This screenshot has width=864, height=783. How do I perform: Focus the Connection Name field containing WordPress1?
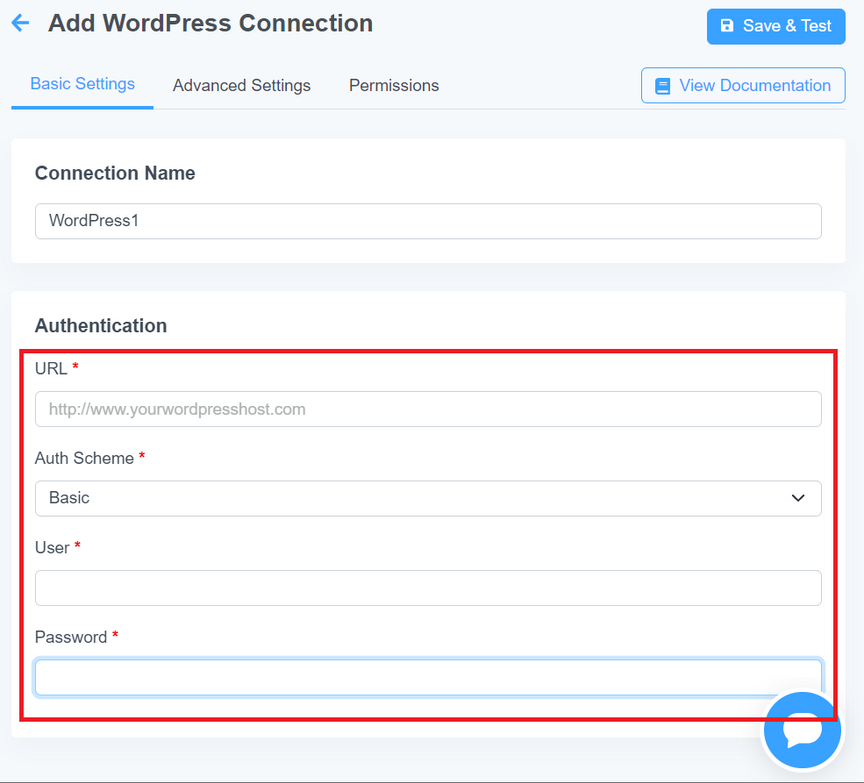tap(428, 221)
